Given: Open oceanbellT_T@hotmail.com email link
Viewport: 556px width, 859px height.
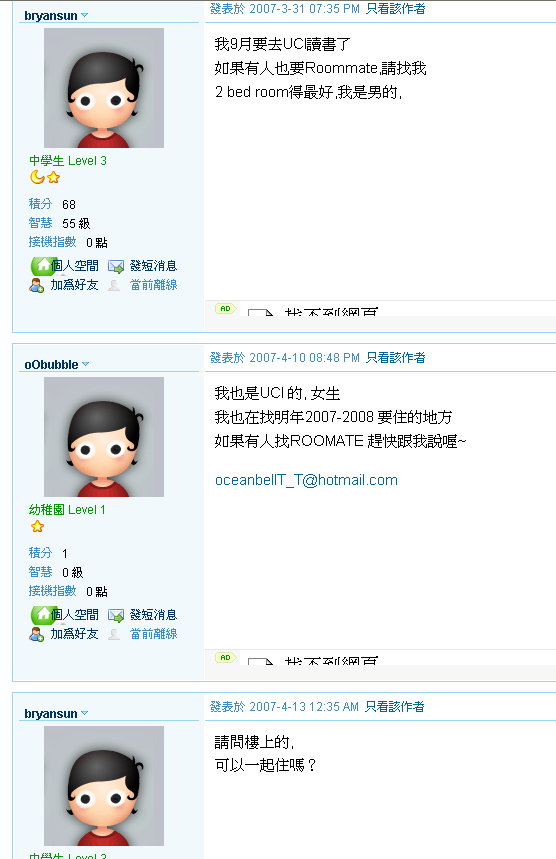Looking at the screenshot, I should tap(306, 480).
